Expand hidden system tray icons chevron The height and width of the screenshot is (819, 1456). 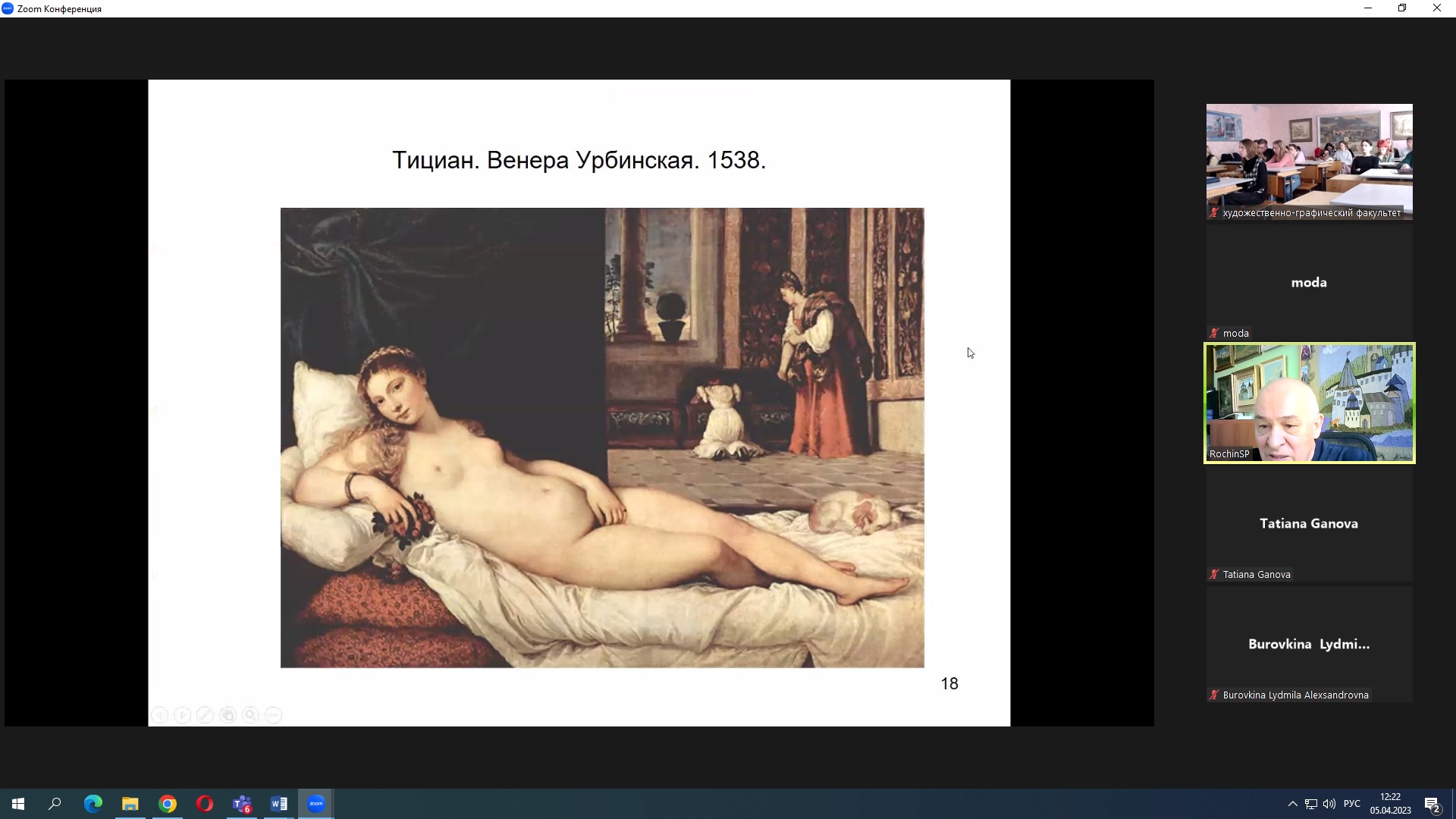click(x=1292, y=804)
